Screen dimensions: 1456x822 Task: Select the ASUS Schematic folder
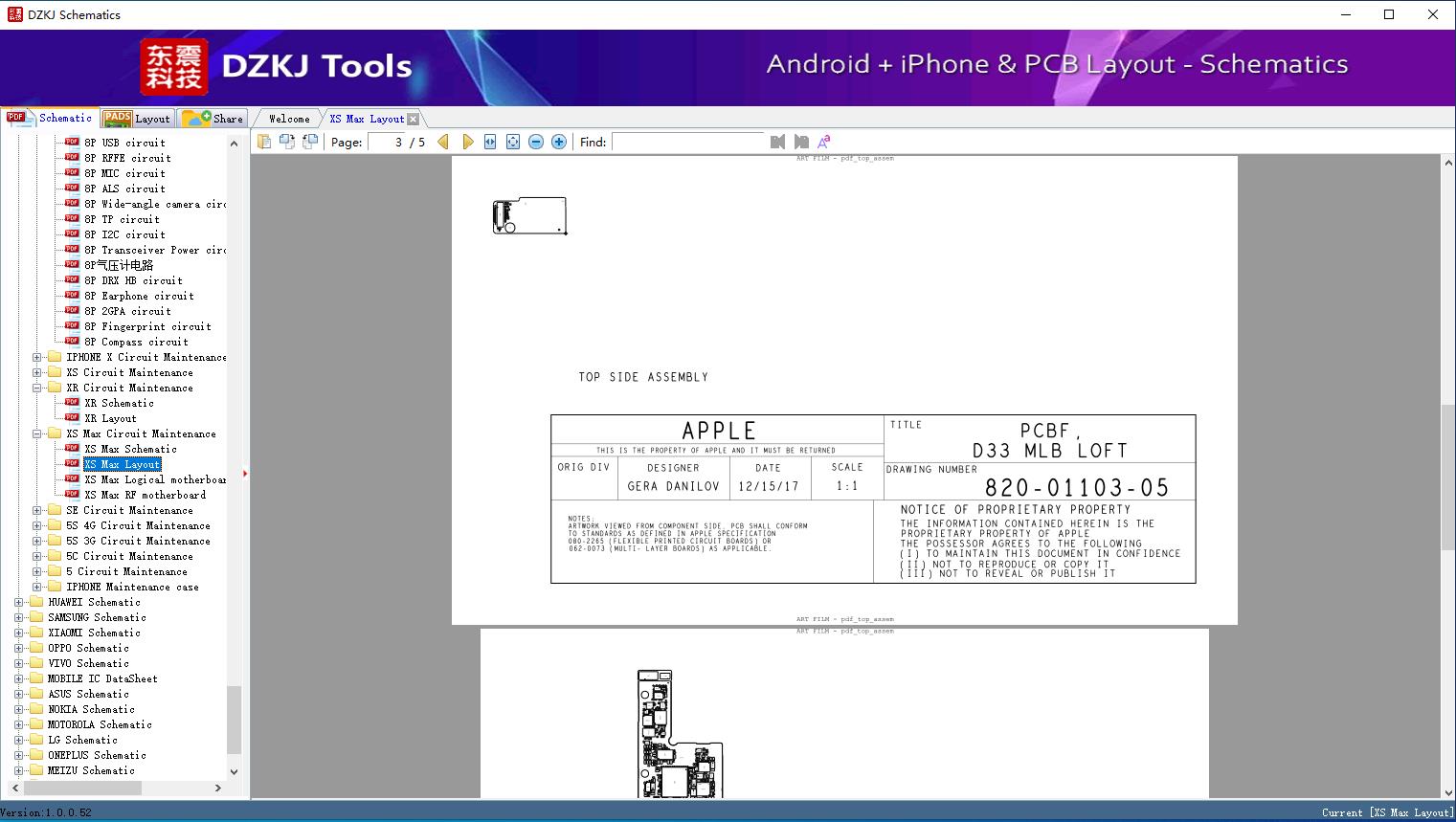tap(88, 694)
